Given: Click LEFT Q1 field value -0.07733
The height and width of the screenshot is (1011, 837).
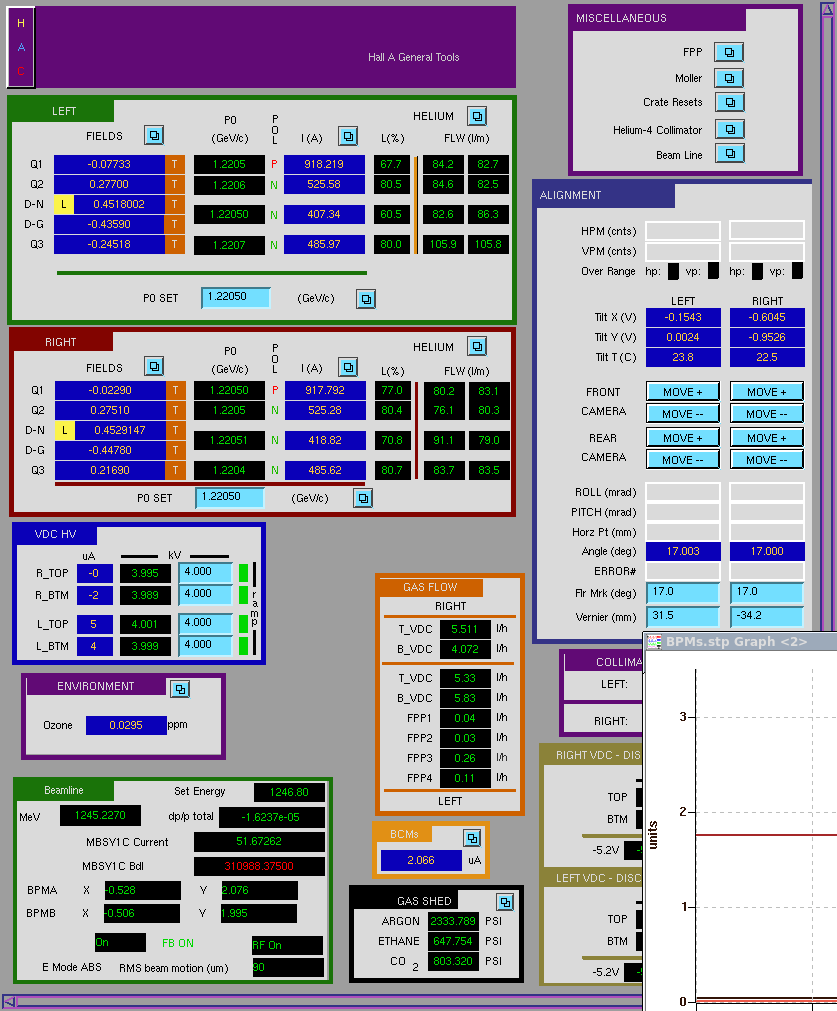Looking at the screenshot, I should pos(109,164).
